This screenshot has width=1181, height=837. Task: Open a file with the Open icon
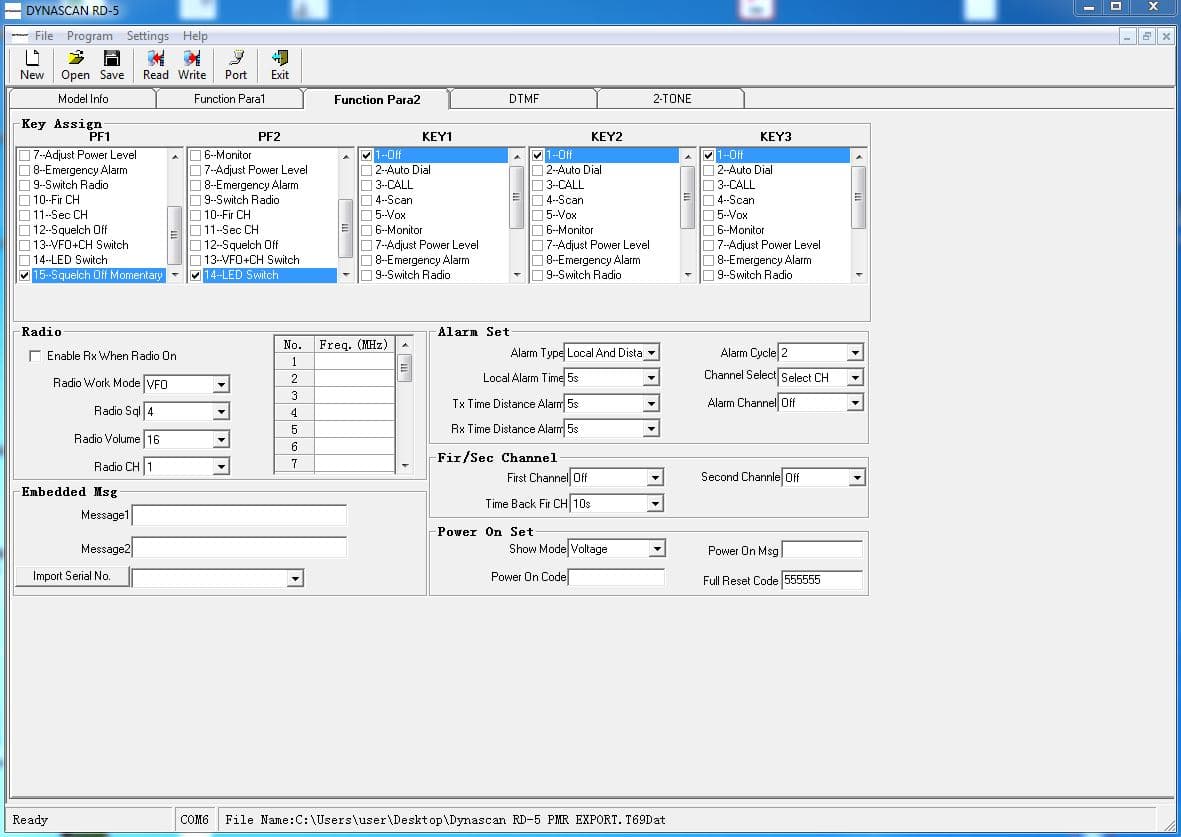75,65
